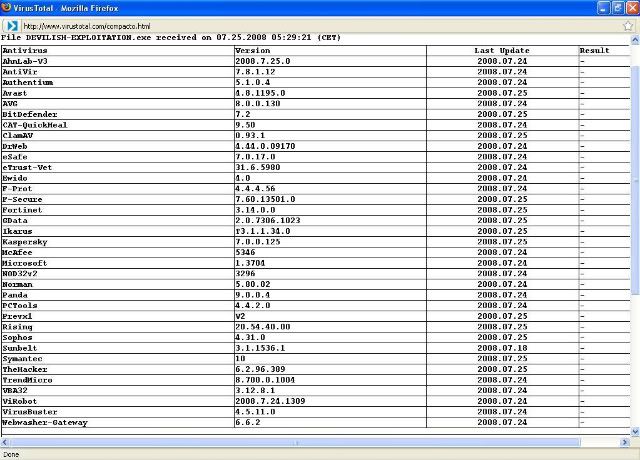Select the Rising row name

[17, 327]
